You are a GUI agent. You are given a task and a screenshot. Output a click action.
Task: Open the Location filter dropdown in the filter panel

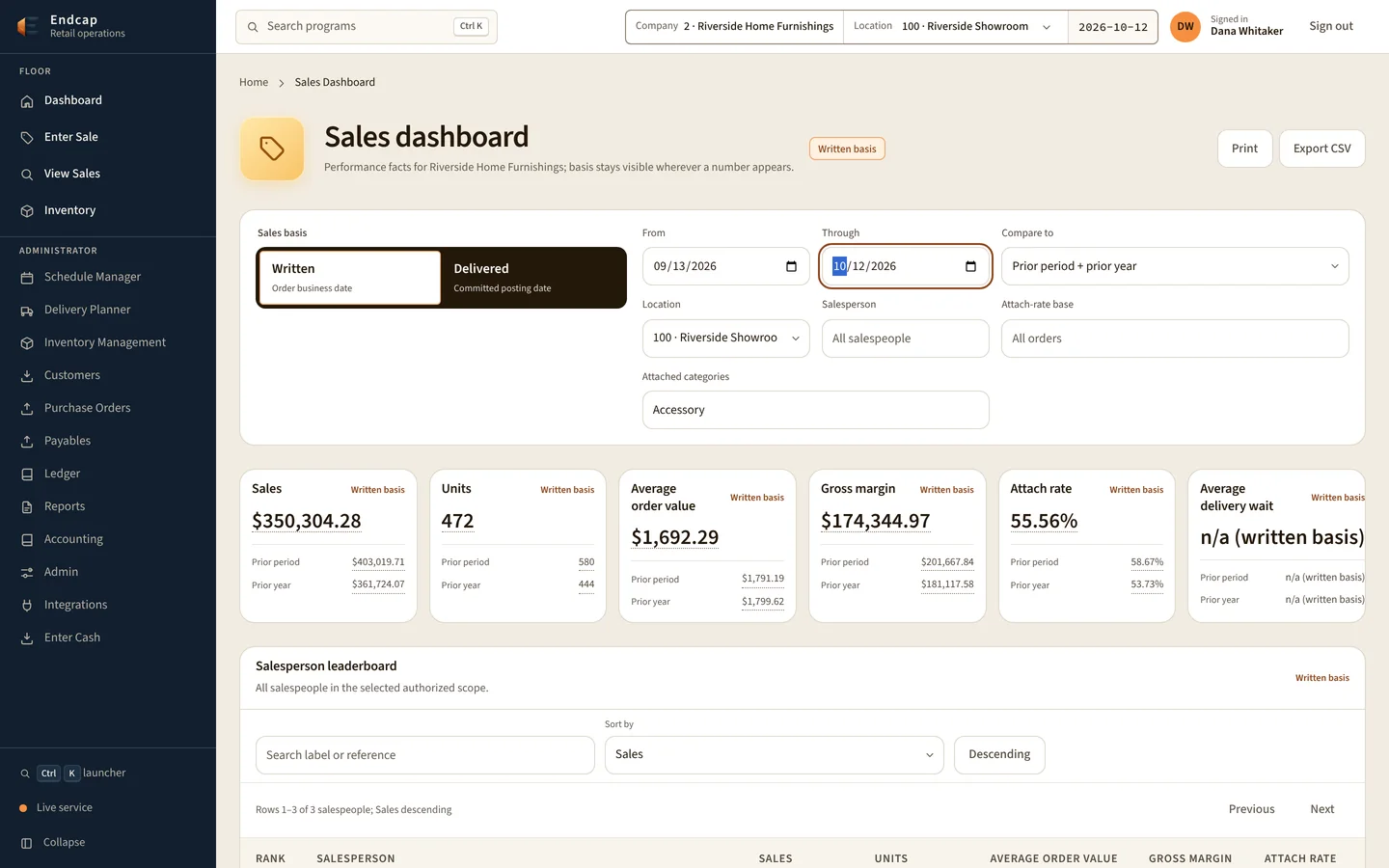click(x=726, y=339)
